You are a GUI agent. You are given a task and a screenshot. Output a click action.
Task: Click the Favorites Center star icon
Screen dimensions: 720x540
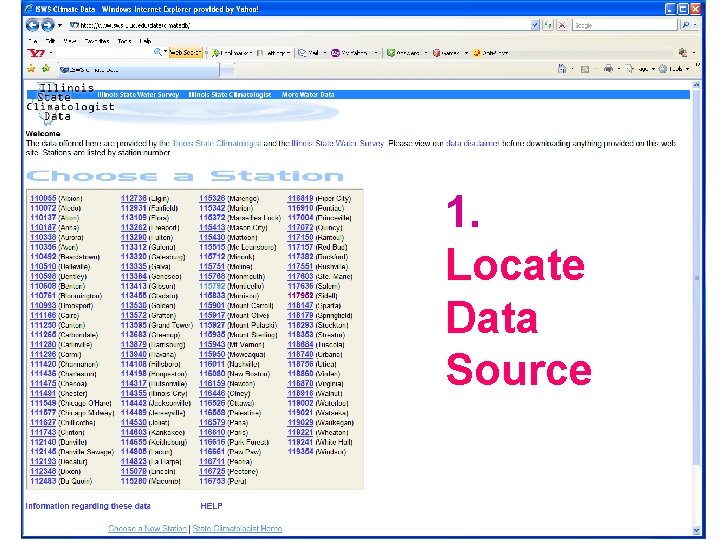[x=31, y=69]
